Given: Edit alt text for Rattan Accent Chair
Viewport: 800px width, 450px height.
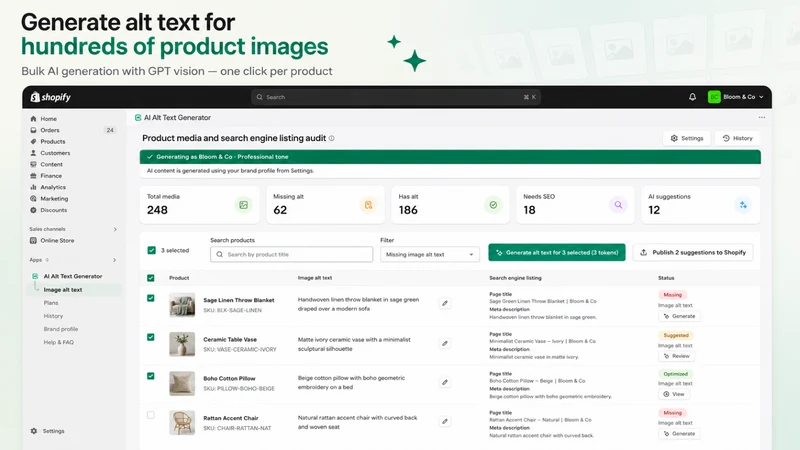Looking at the screenshot, I should [x=445, y=421].
